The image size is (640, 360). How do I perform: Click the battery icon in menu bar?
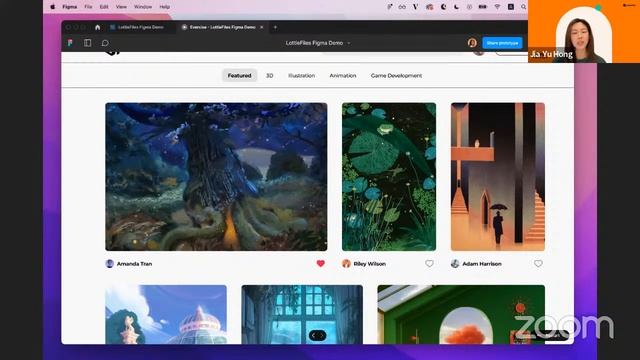click(482, 7)
